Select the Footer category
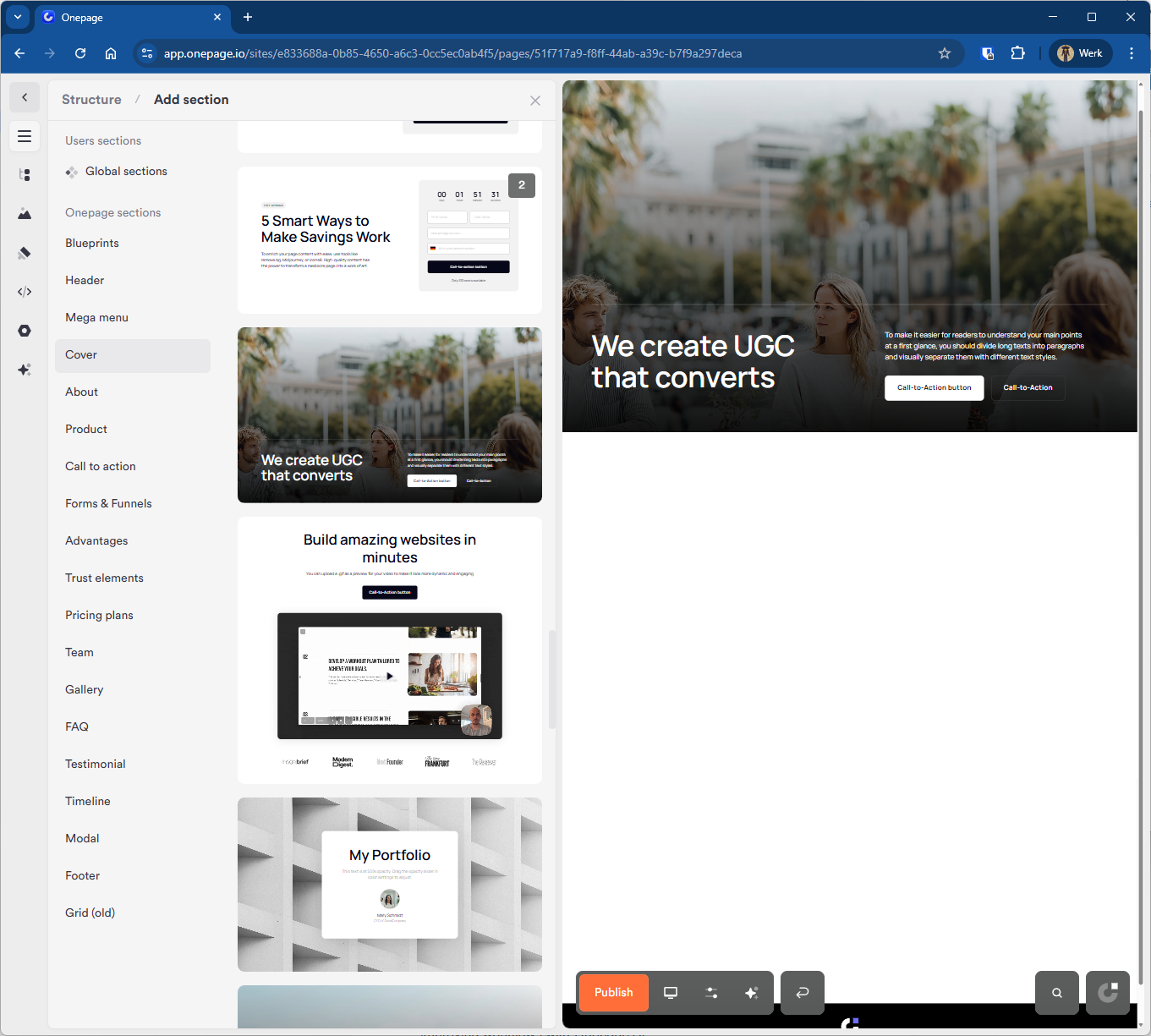 coord(133,876)
